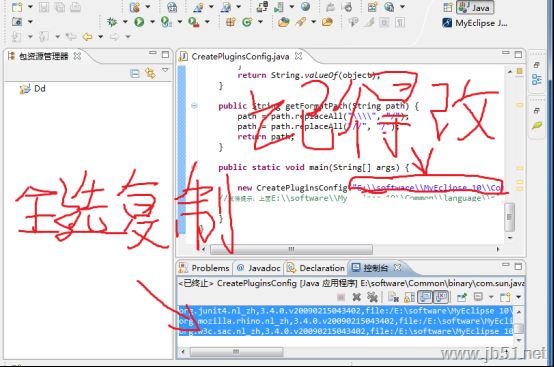Click the yellow Back navigation arrow

click(87, 36)
